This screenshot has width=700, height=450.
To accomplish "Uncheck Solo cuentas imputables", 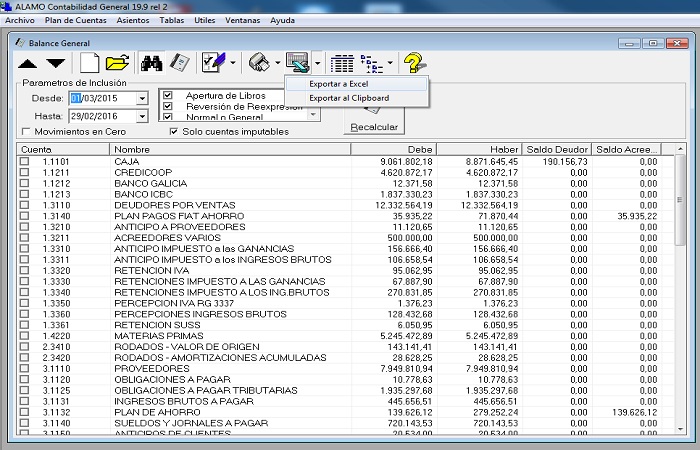I will tap(174, 131).
